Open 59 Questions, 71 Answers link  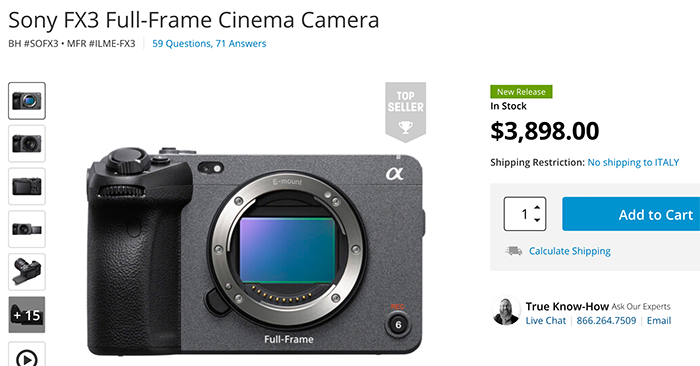pyautogui.click(x=209, y=44)
